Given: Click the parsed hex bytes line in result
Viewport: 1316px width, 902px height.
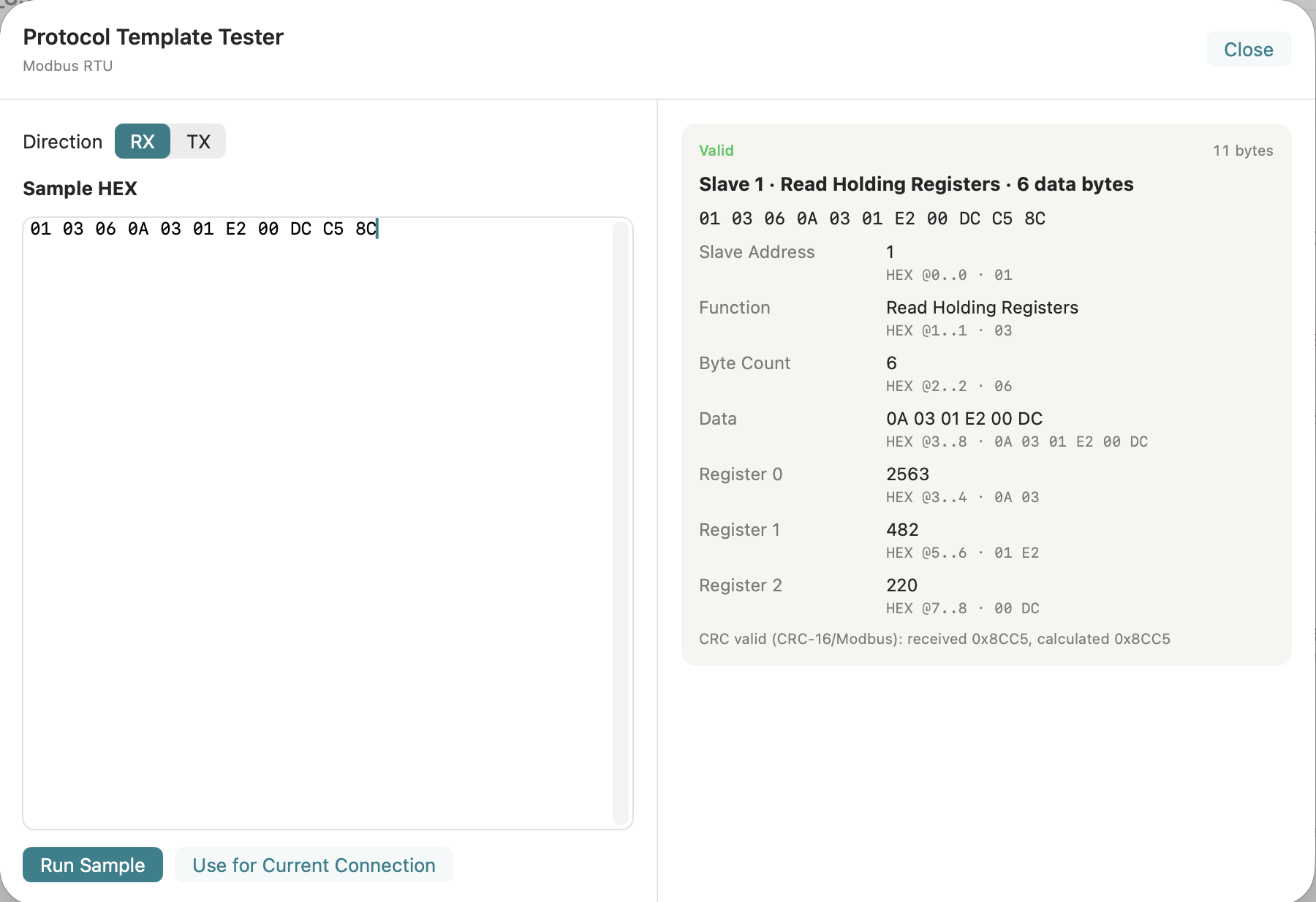Looking at the screenshot, I should tap(872, 219).
